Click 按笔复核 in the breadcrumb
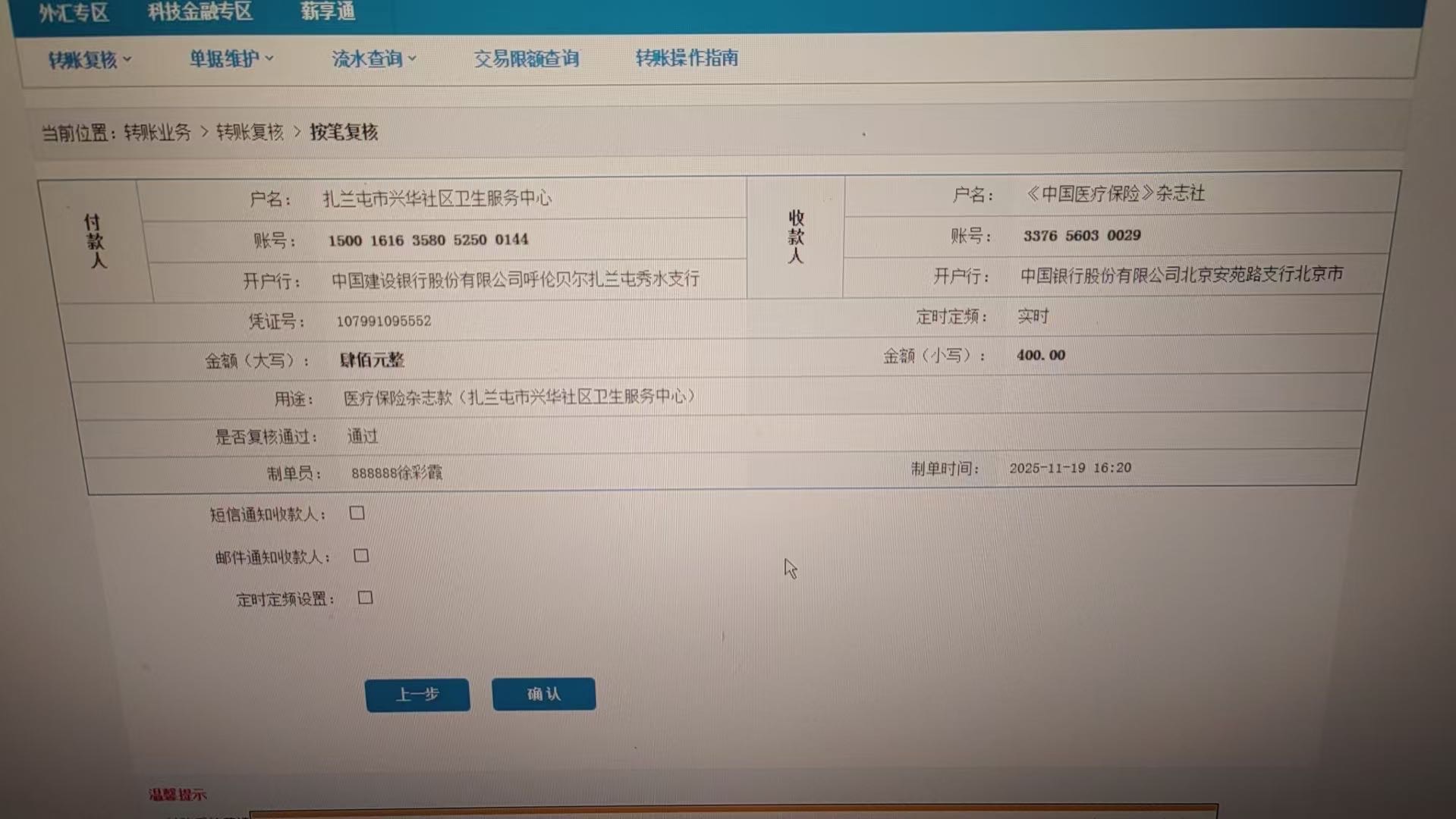Image resolution: width=1456 pixels, height=819 pixels. pyautogui.click(x=343, y=132)
